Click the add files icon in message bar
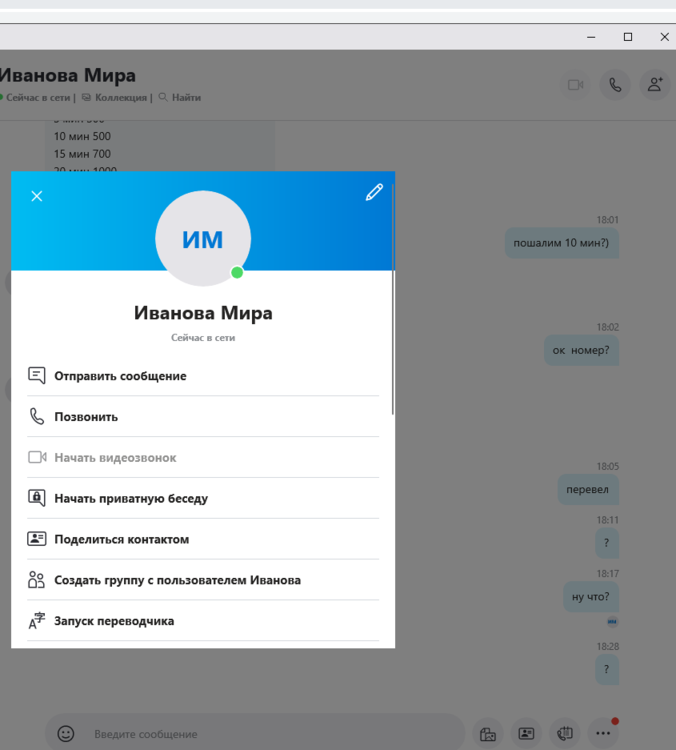 pos(487,733)
